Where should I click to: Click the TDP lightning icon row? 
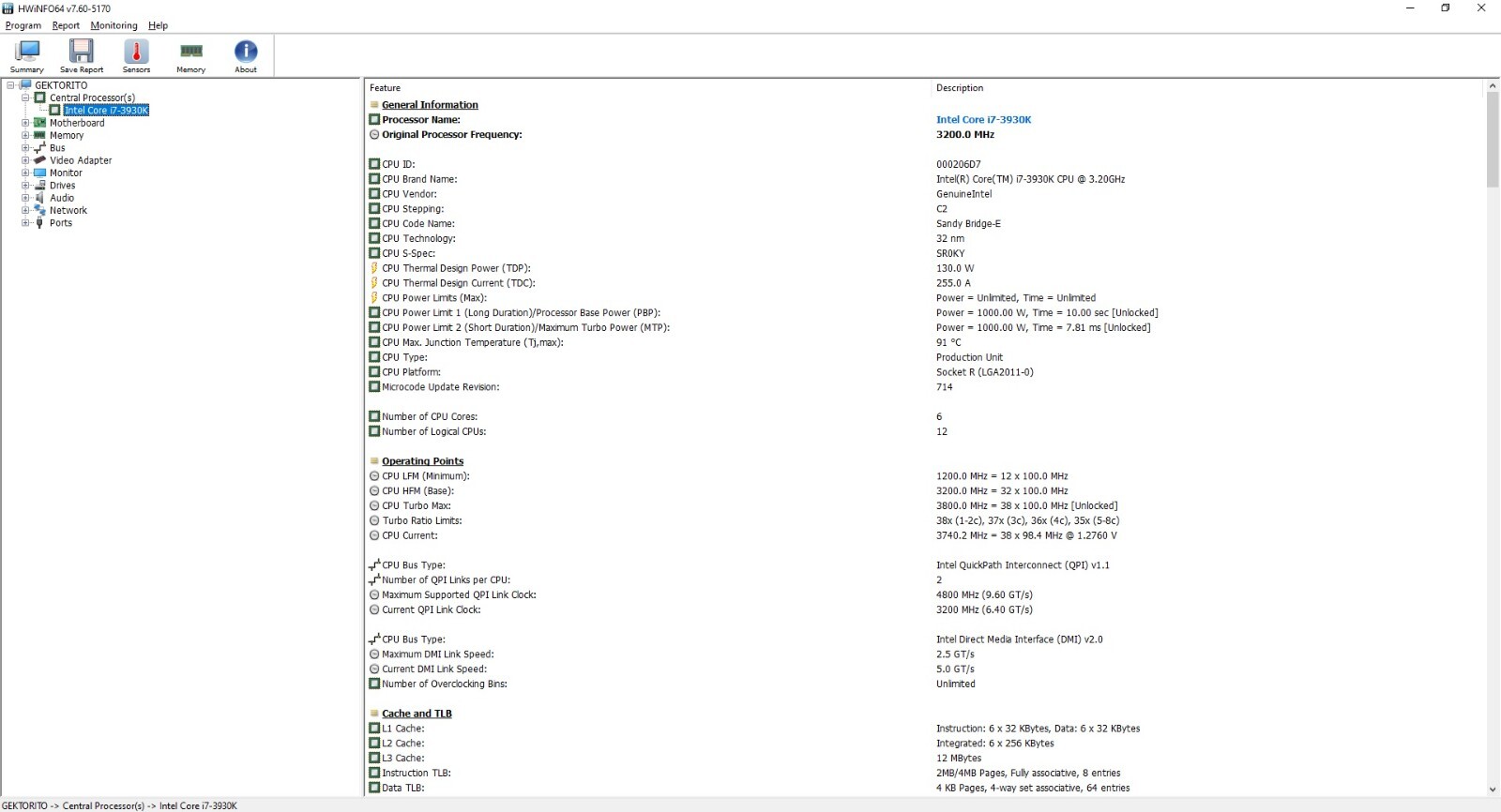tap(374, 268)
